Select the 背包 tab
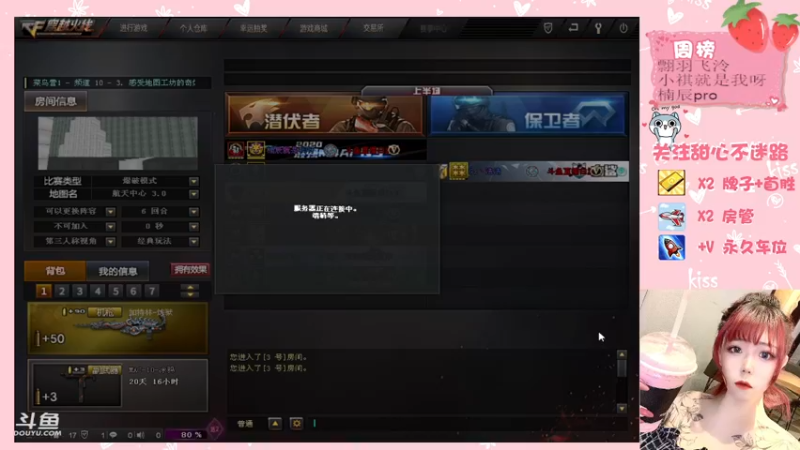 55,271
